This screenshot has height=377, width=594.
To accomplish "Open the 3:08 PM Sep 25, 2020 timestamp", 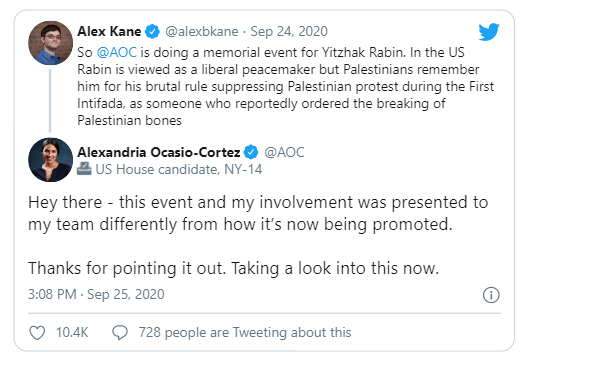I will tap(96, 294).
